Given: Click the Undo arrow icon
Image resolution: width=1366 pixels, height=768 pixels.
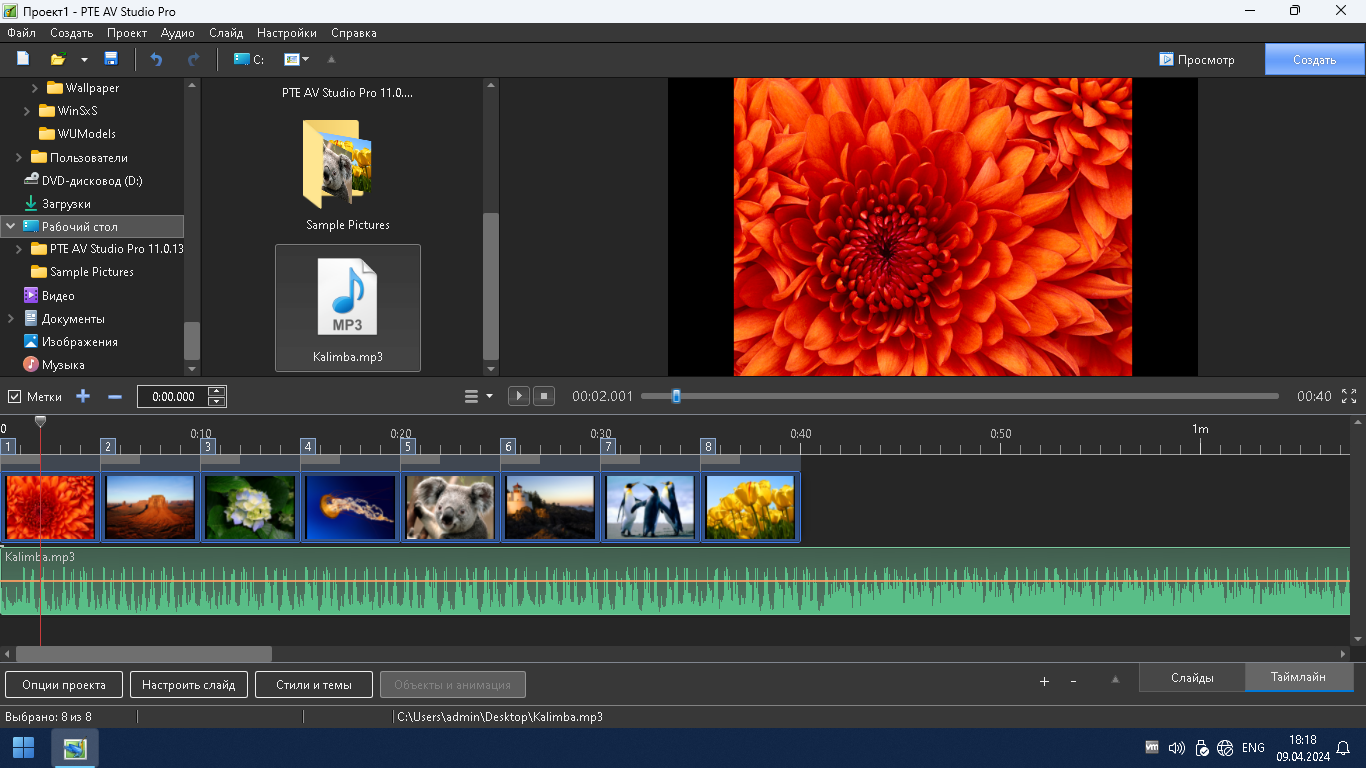Looking at the screenshot, I should [x=156, y=59].
